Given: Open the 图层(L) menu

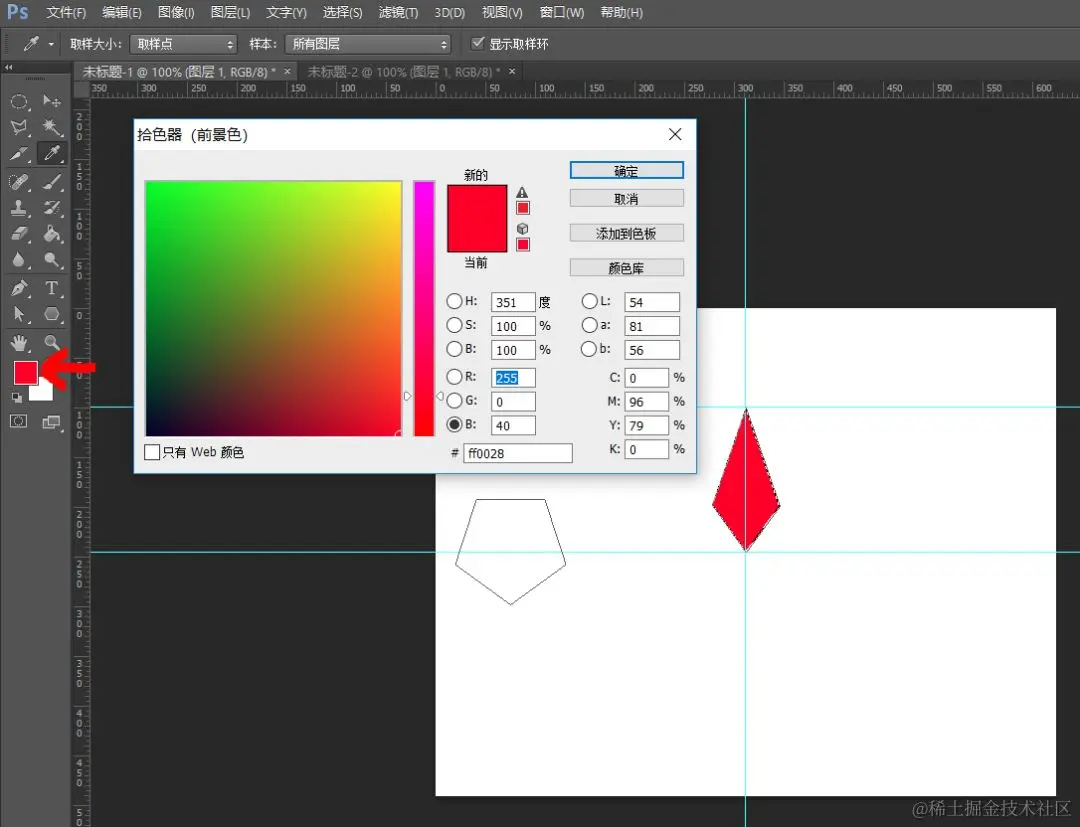Looking at the screenshot, I should pyautogui.click(x=231, y=12).
